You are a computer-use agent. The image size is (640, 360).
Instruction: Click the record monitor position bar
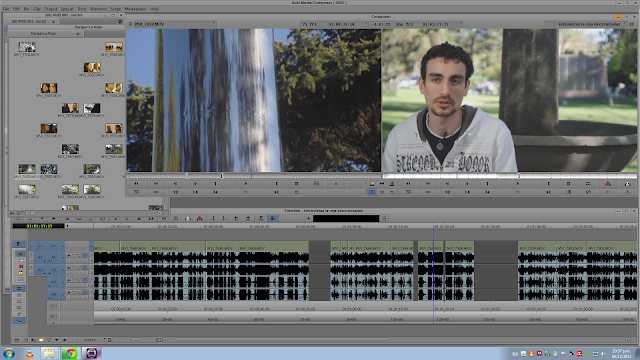pos(509,176)
